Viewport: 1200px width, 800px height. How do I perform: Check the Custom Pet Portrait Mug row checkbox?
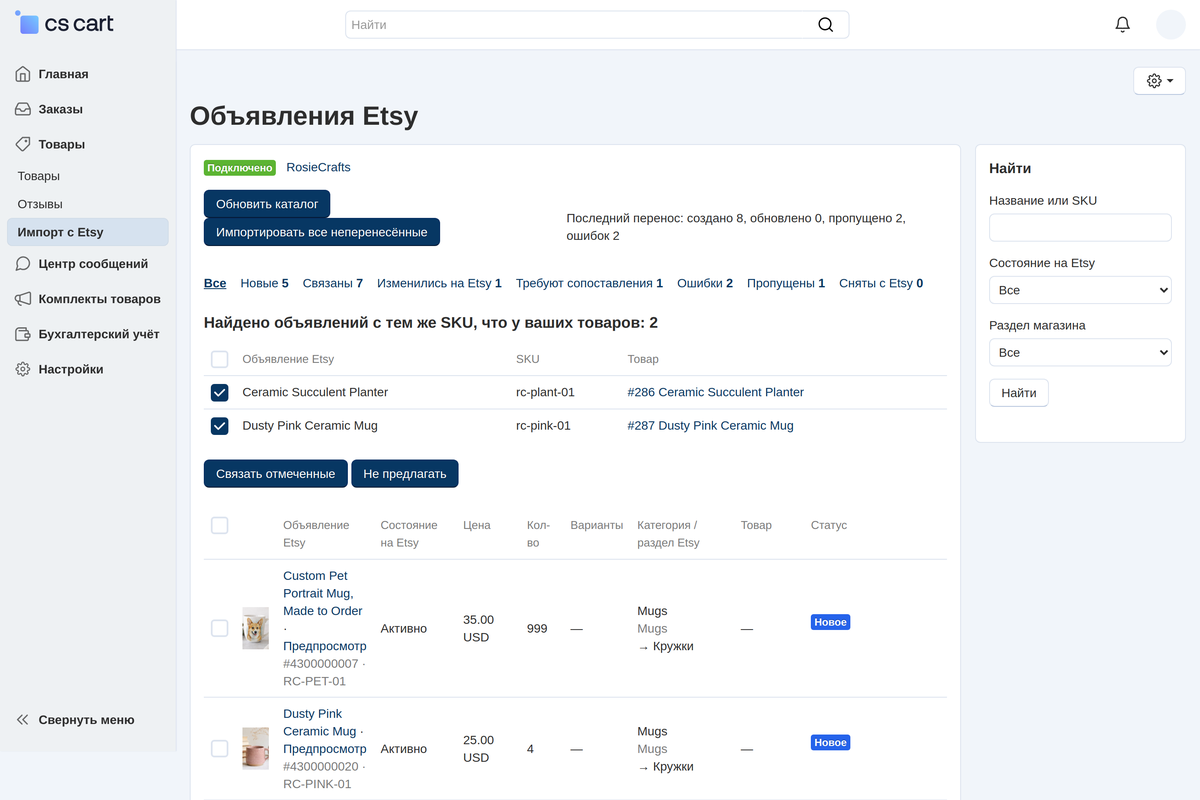pos(220,628)
